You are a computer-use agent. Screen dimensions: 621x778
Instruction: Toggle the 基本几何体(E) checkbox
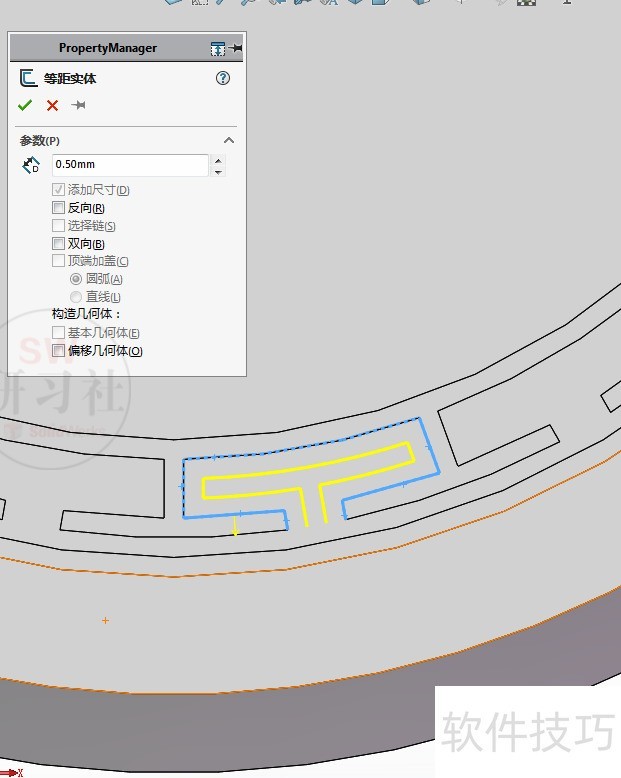58,332
